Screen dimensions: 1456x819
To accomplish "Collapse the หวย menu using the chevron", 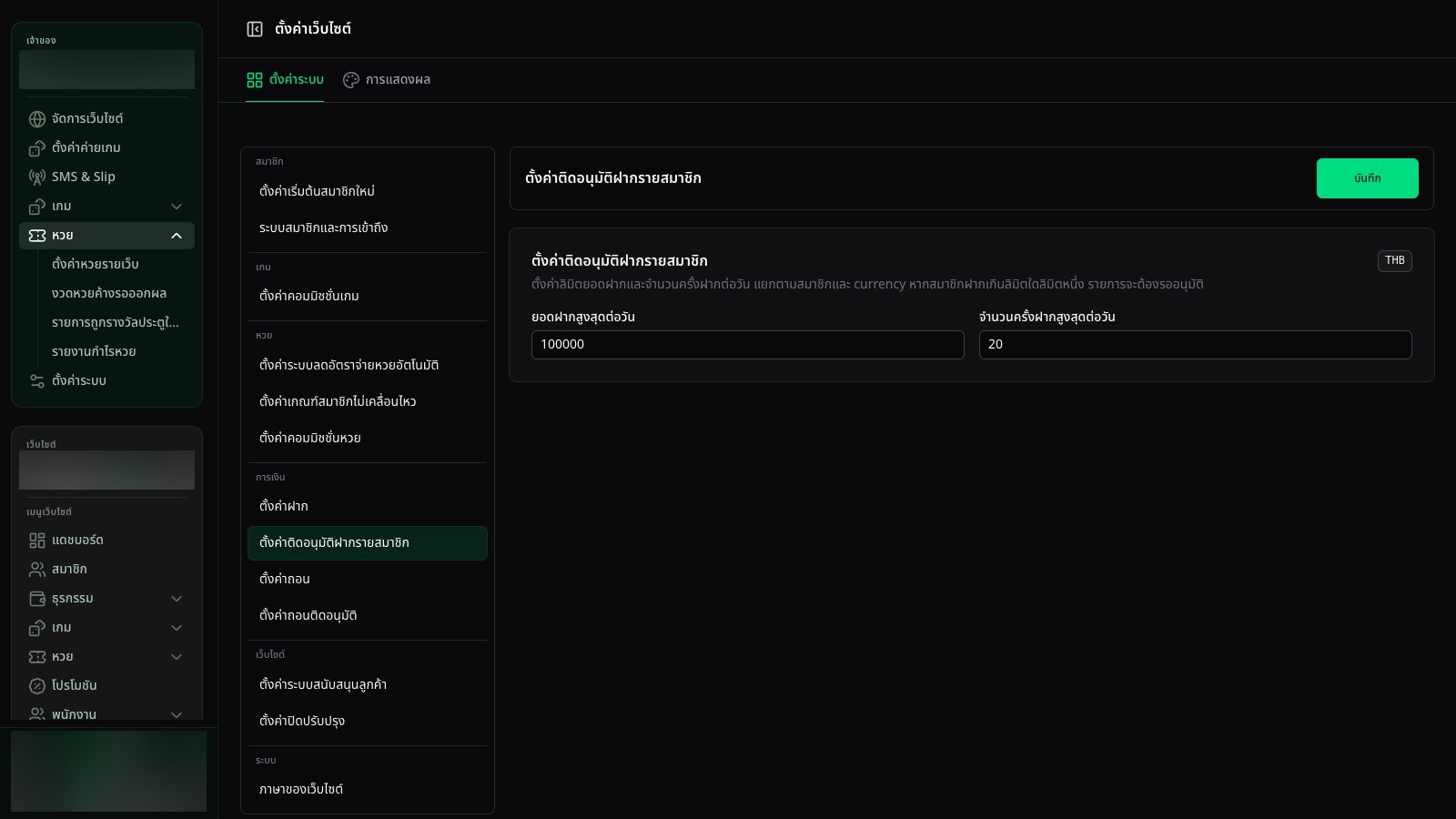I will pyautogui.click(x=177, y=236).
